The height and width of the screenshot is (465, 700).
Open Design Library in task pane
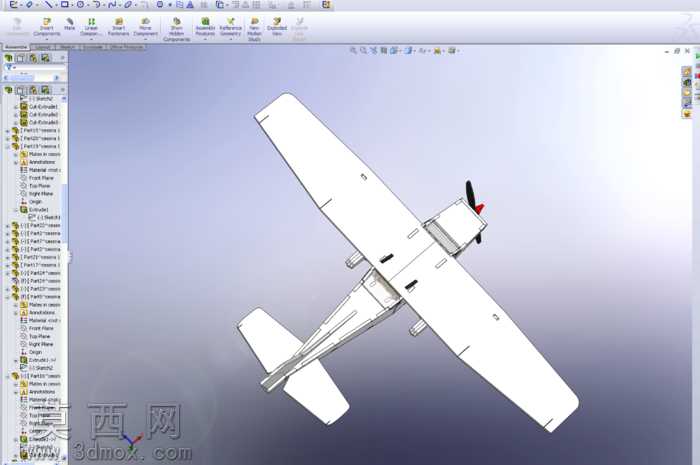[687, 82]
